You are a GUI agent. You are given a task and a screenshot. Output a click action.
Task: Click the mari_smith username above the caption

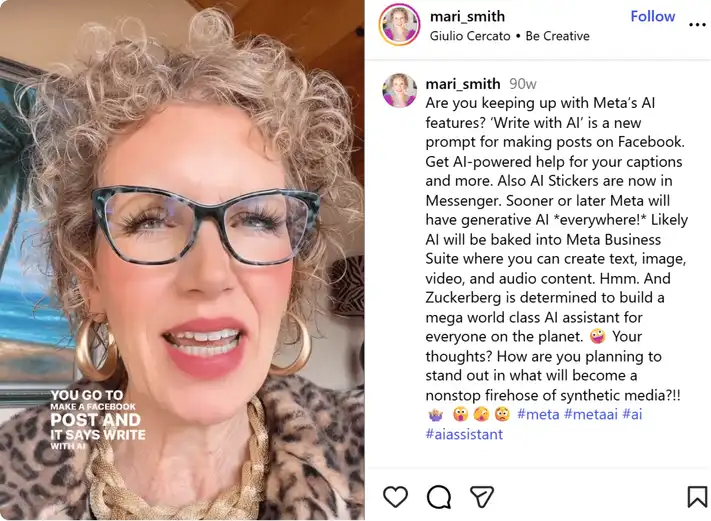463,83
